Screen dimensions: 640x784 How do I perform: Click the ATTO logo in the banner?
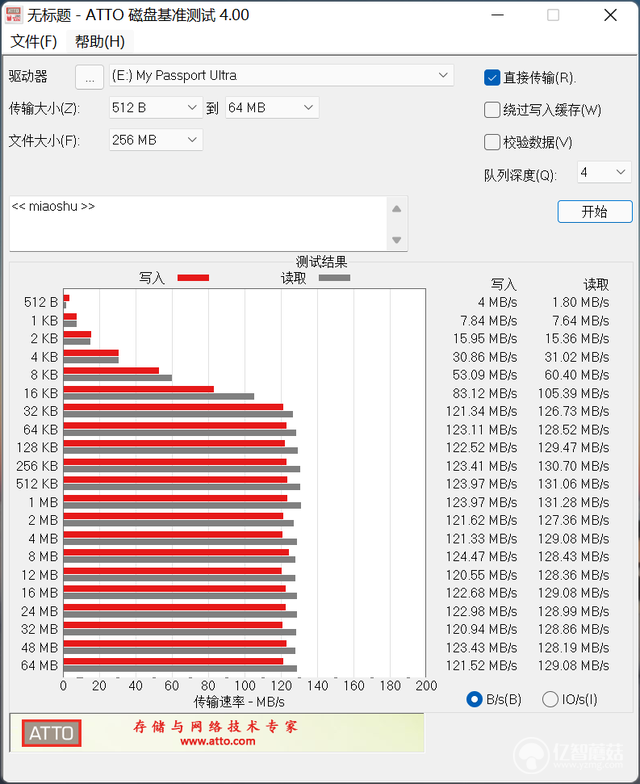pos(51,733)
